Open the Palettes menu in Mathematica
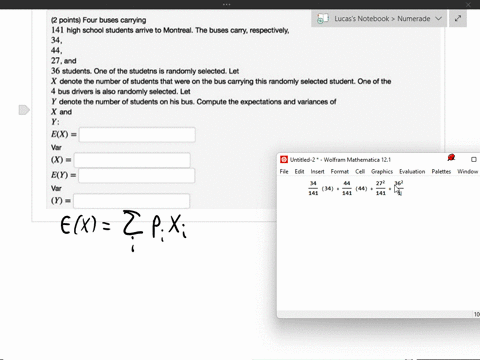480x360 pixels. pos(441,171)
